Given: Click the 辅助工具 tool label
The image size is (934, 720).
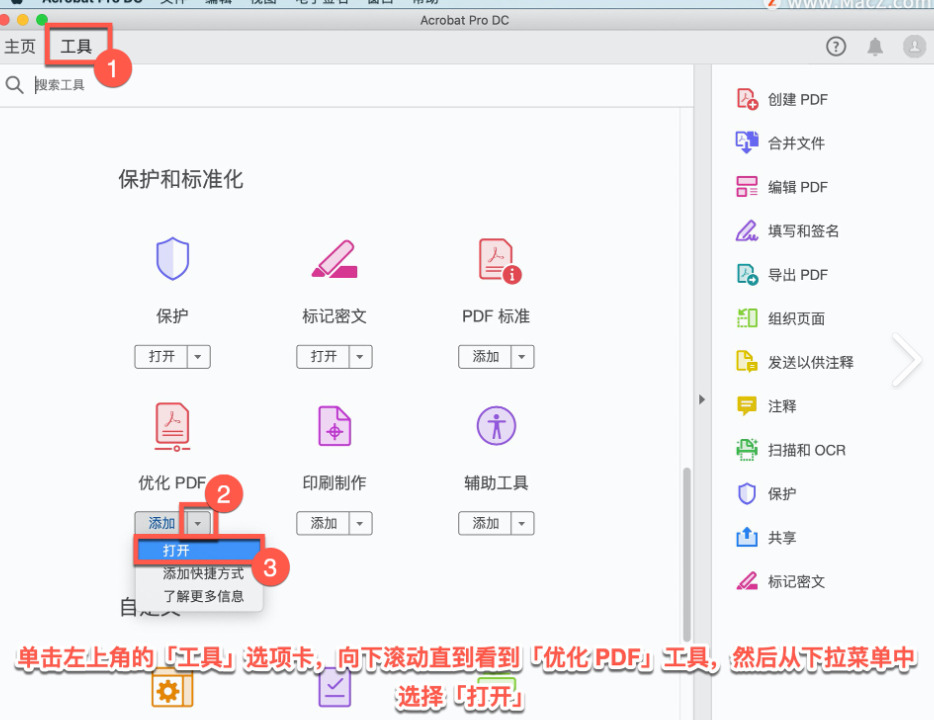Looking at the screenshot, I should coord(496,482).
